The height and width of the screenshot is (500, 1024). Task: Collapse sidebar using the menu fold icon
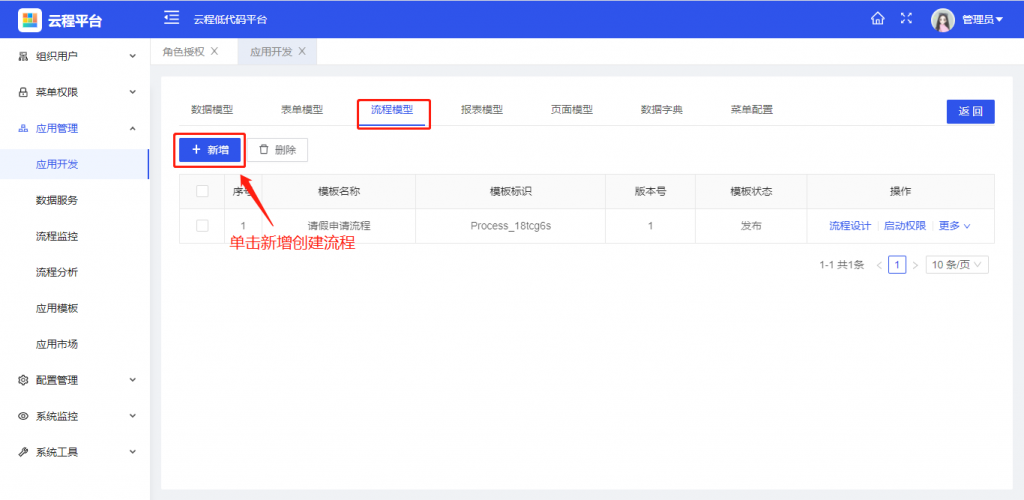click(x=172, y=19)
